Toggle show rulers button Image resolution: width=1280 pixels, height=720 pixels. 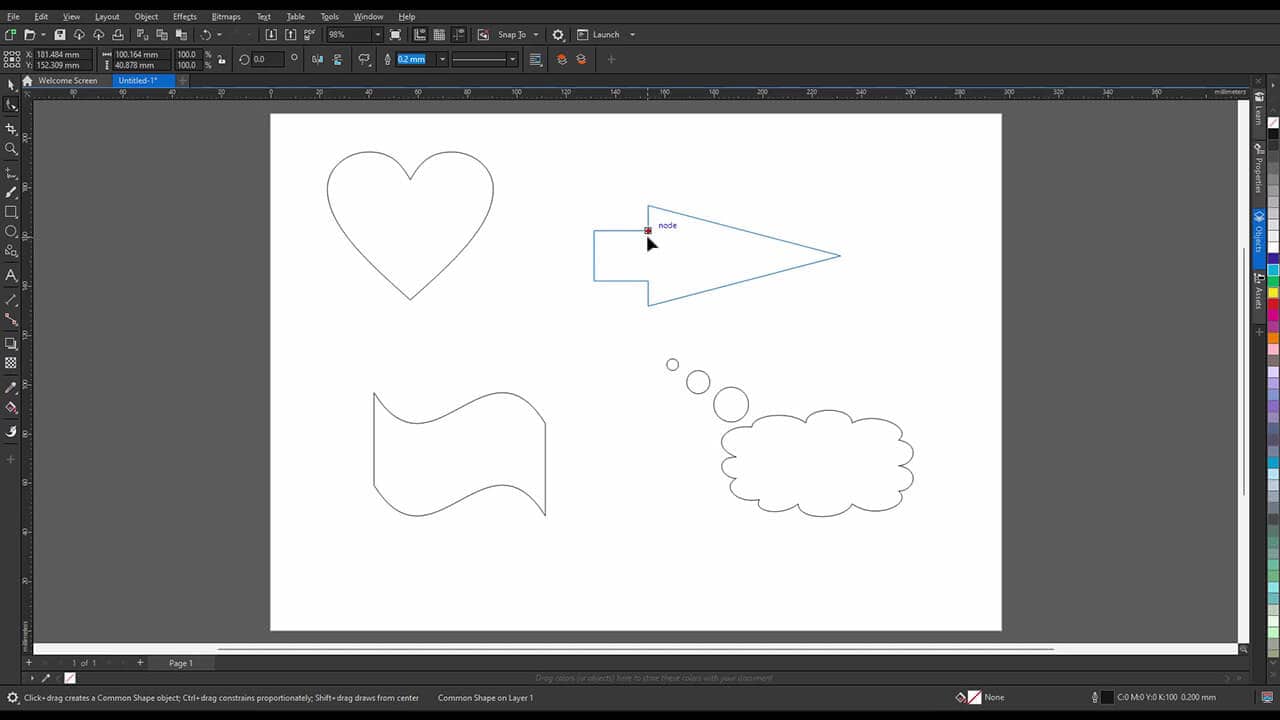click(x=419, y=35)
